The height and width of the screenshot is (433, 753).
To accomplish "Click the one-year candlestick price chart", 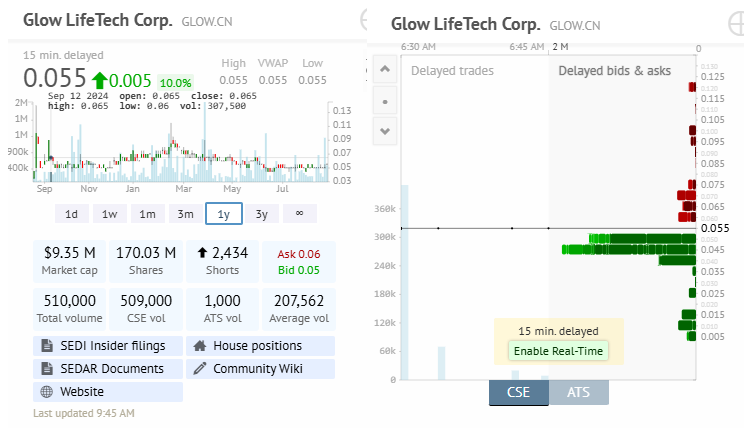I will [181, 144].
